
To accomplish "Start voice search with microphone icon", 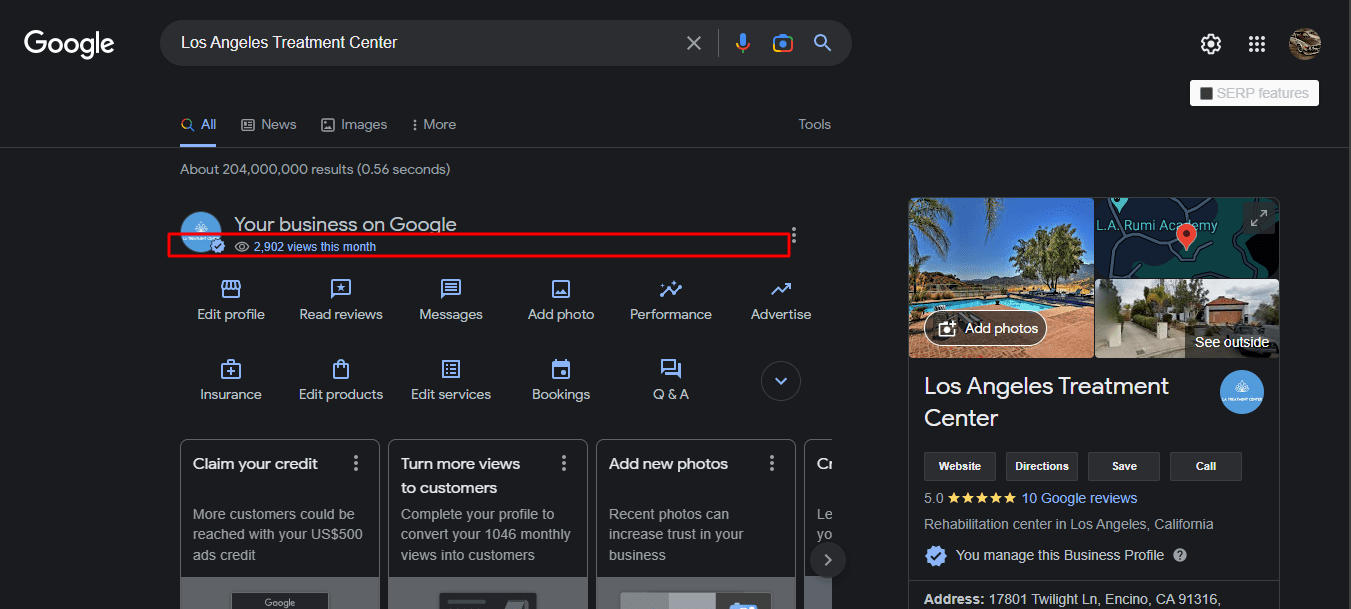I will [x=742, y=43].
